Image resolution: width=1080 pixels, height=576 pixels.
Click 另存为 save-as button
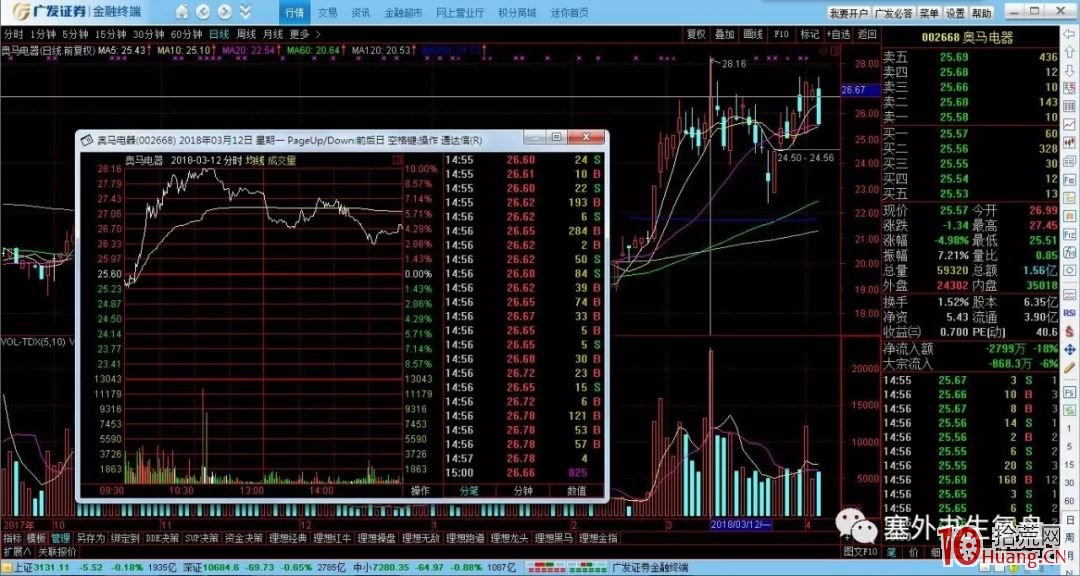(90, 538)
